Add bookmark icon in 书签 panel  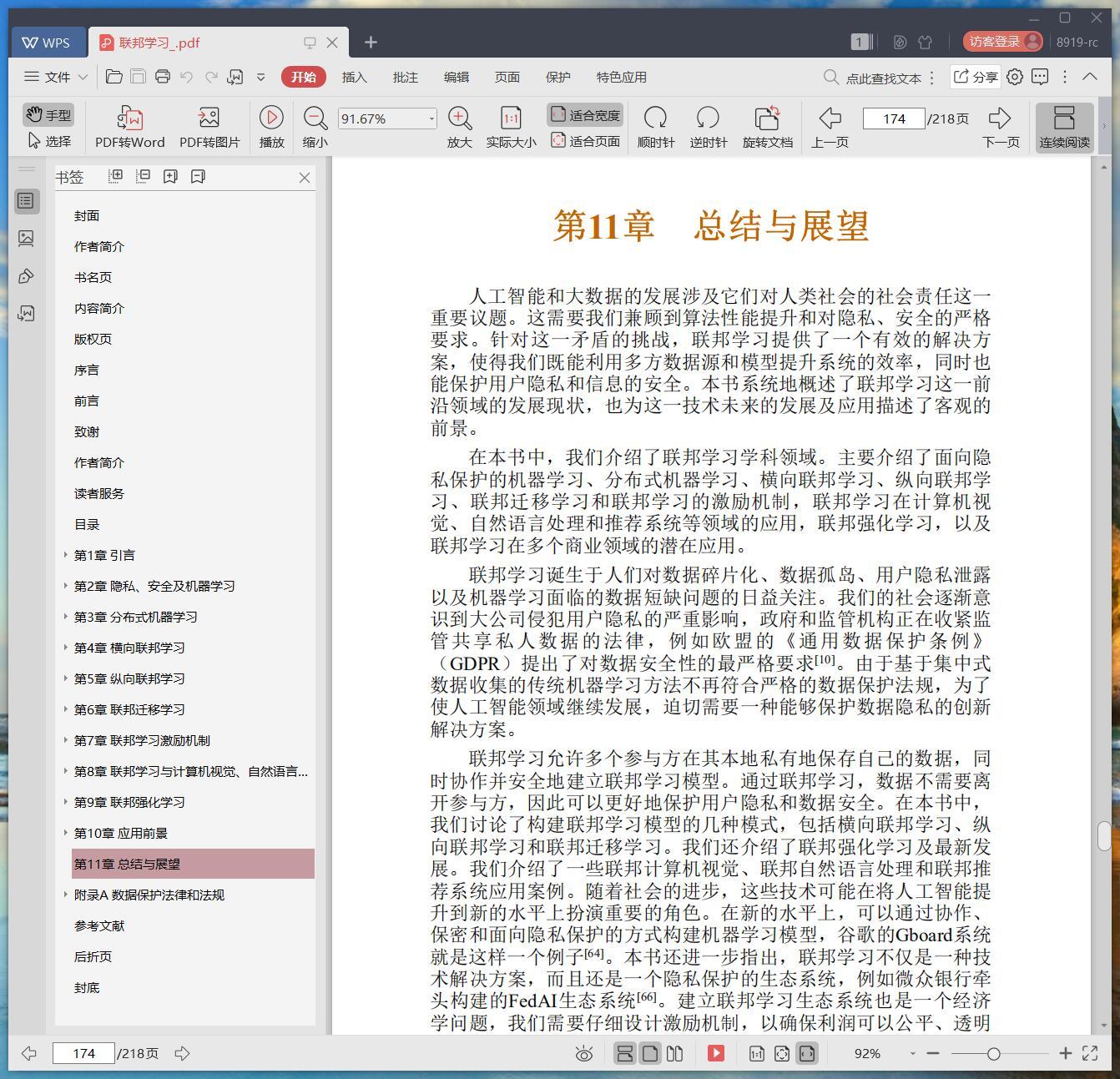pos(170,176)
